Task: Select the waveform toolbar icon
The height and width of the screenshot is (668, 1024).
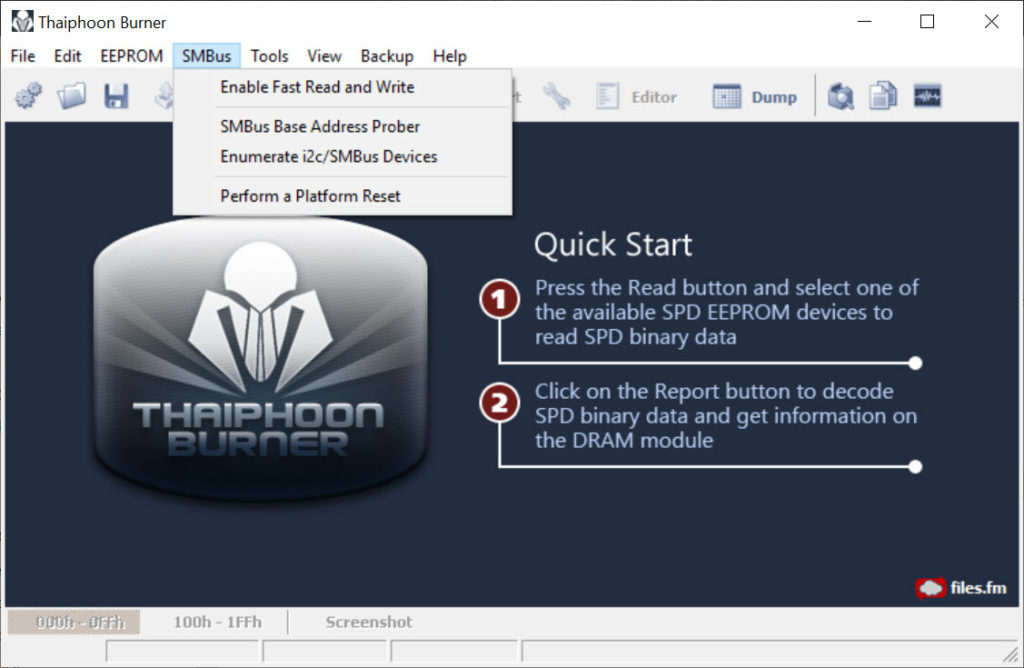Action: (x=926, y=95)
